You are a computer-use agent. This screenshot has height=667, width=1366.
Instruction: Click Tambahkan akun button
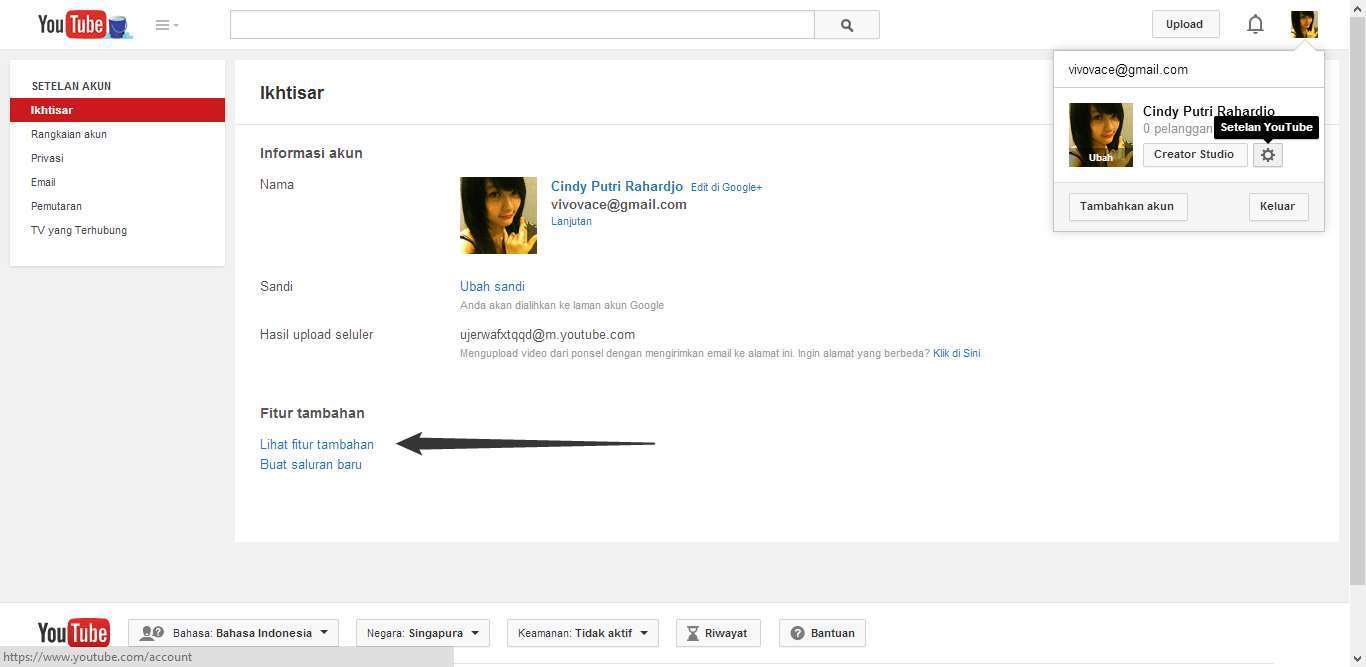tap(1127, 207)
